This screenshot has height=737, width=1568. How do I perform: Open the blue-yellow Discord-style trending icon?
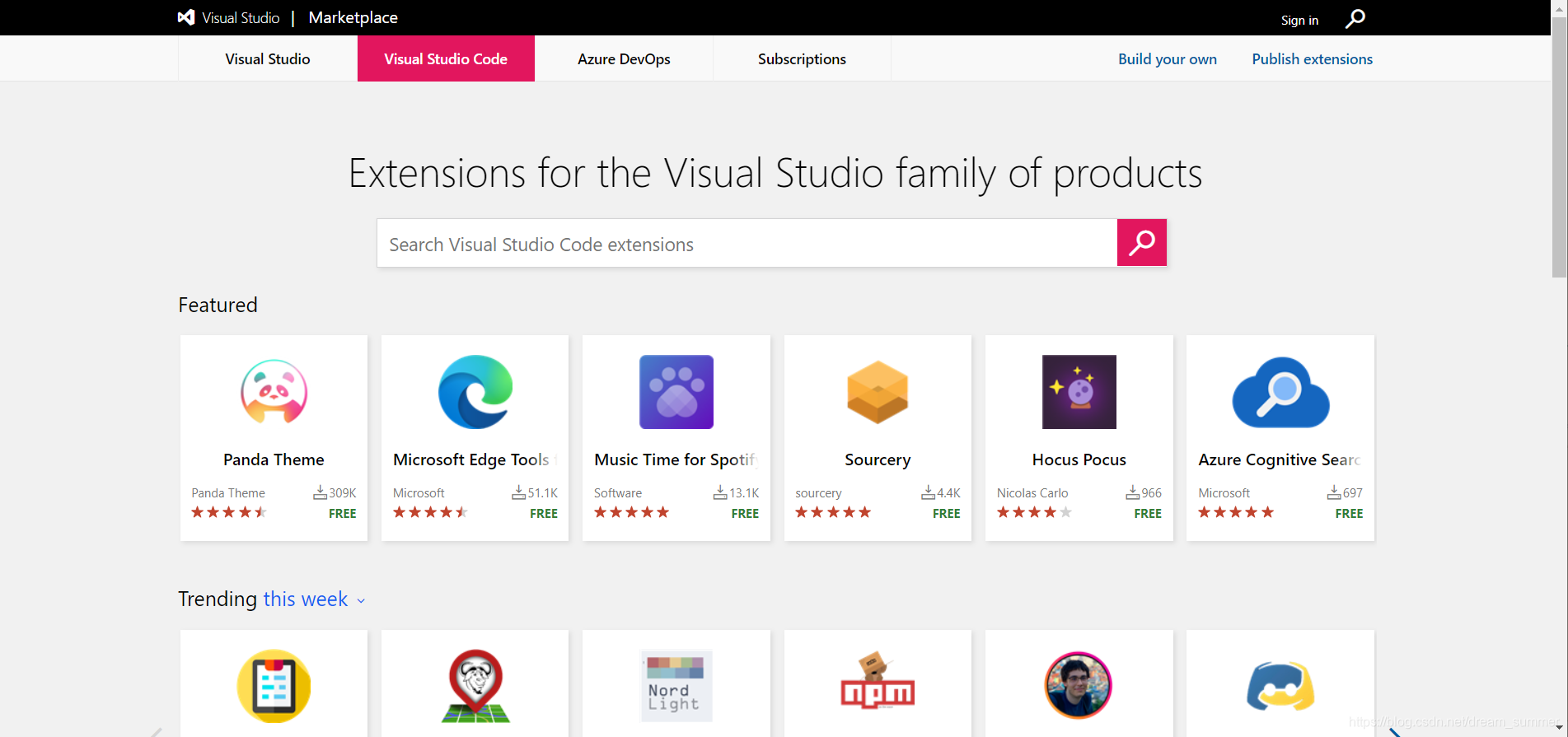pyautogui.click(x=1280, y=686)
